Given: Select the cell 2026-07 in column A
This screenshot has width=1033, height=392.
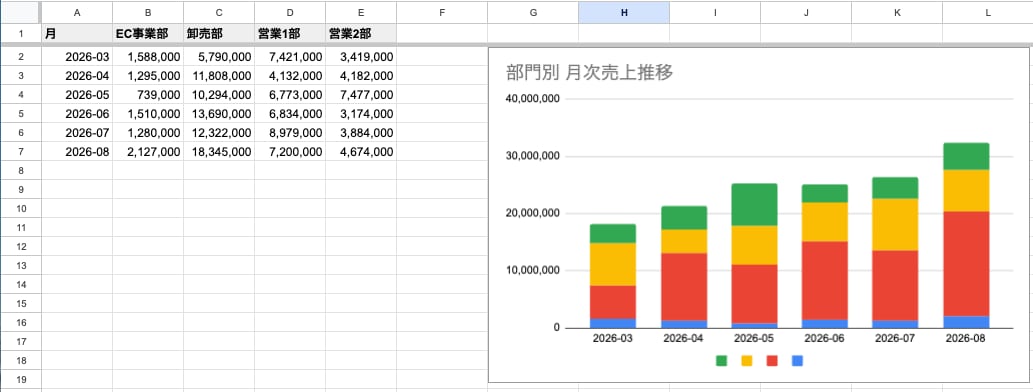Looking at the screenshot, I should [77, 133].
